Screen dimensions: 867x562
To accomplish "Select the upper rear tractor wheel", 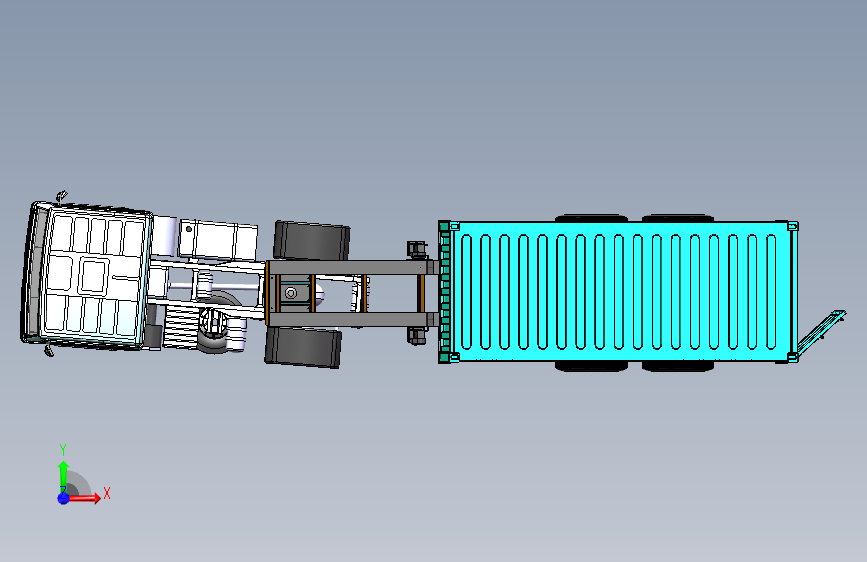I will (312, 241).
